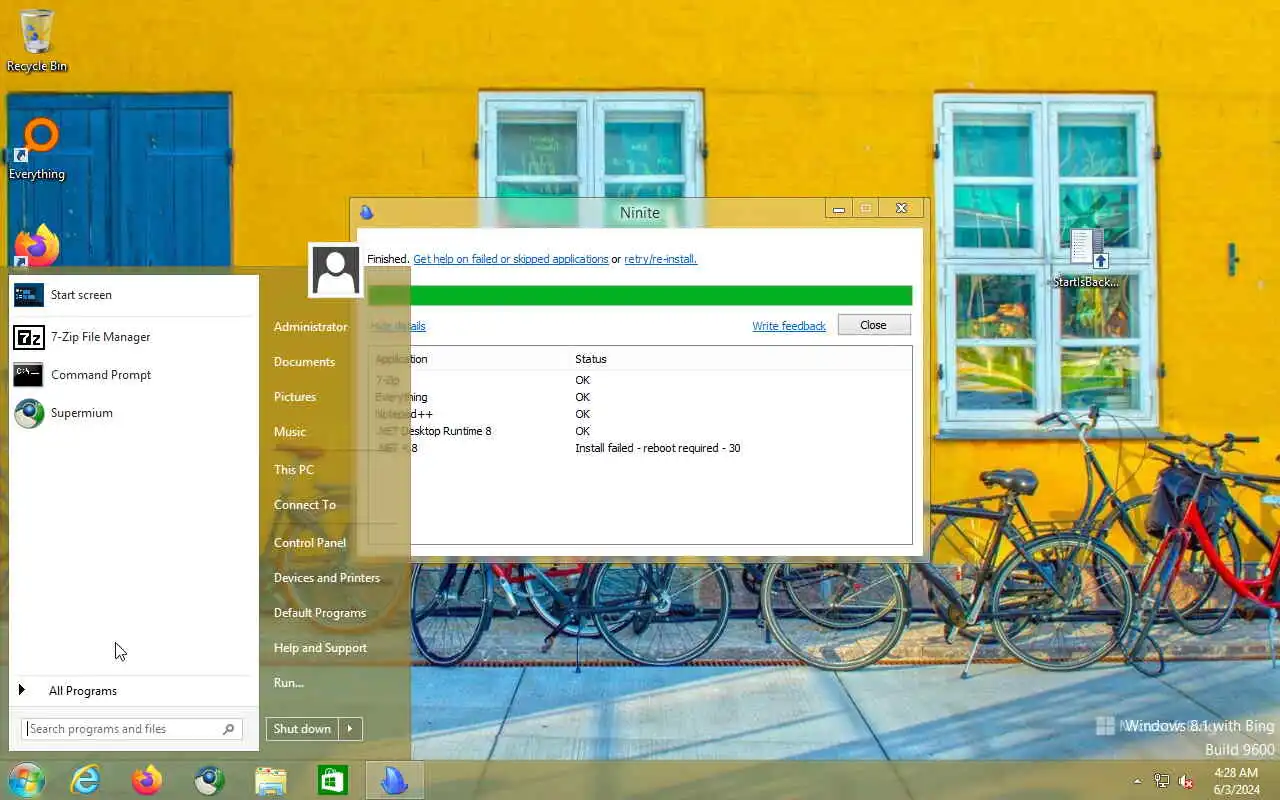The width and height of the screenshot is (1280, 800).
Task: Close the Ninite window with the X
Action: click(x=901, y=209)
